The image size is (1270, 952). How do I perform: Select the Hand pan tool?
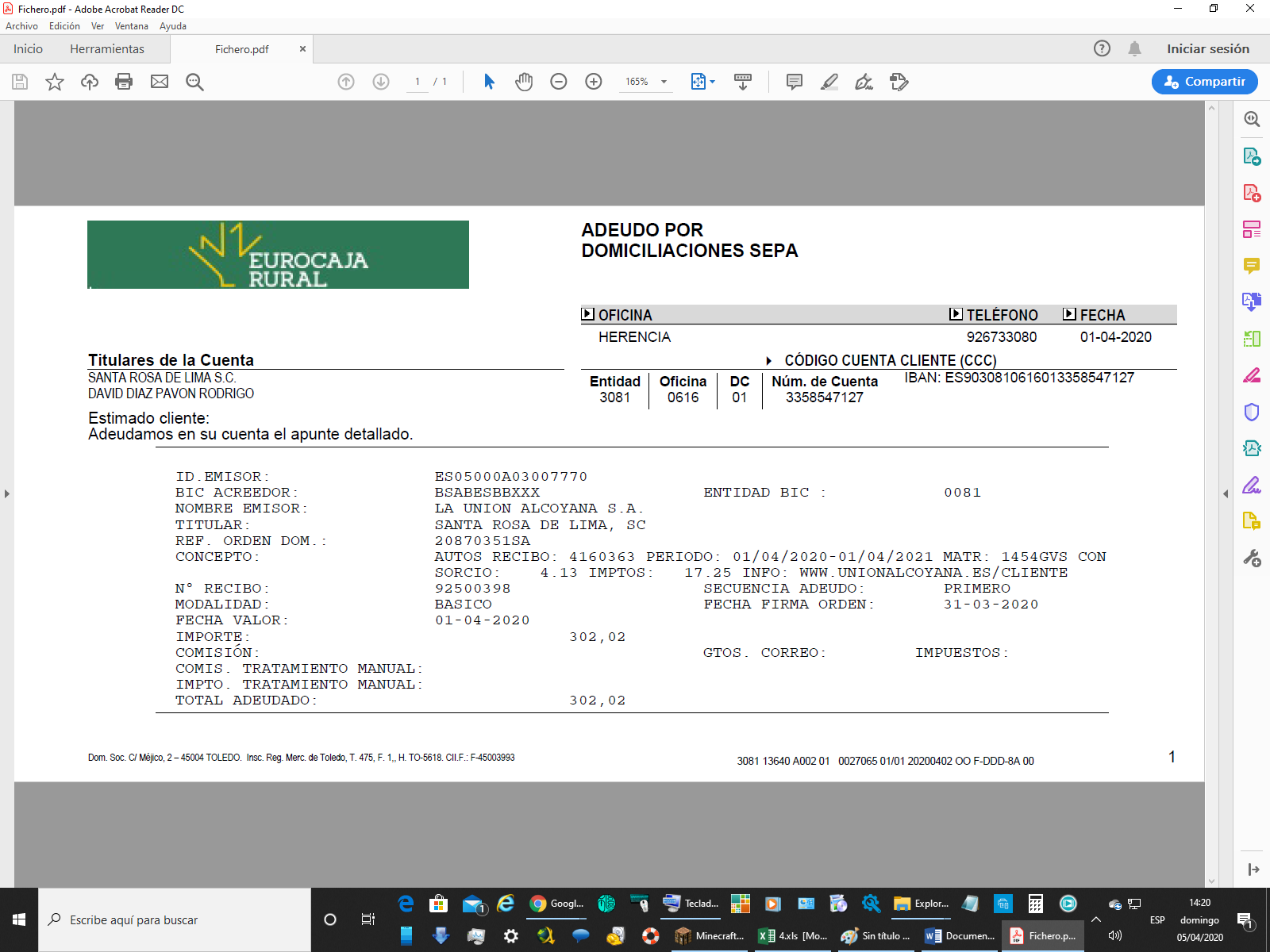(x=524, y=82)
